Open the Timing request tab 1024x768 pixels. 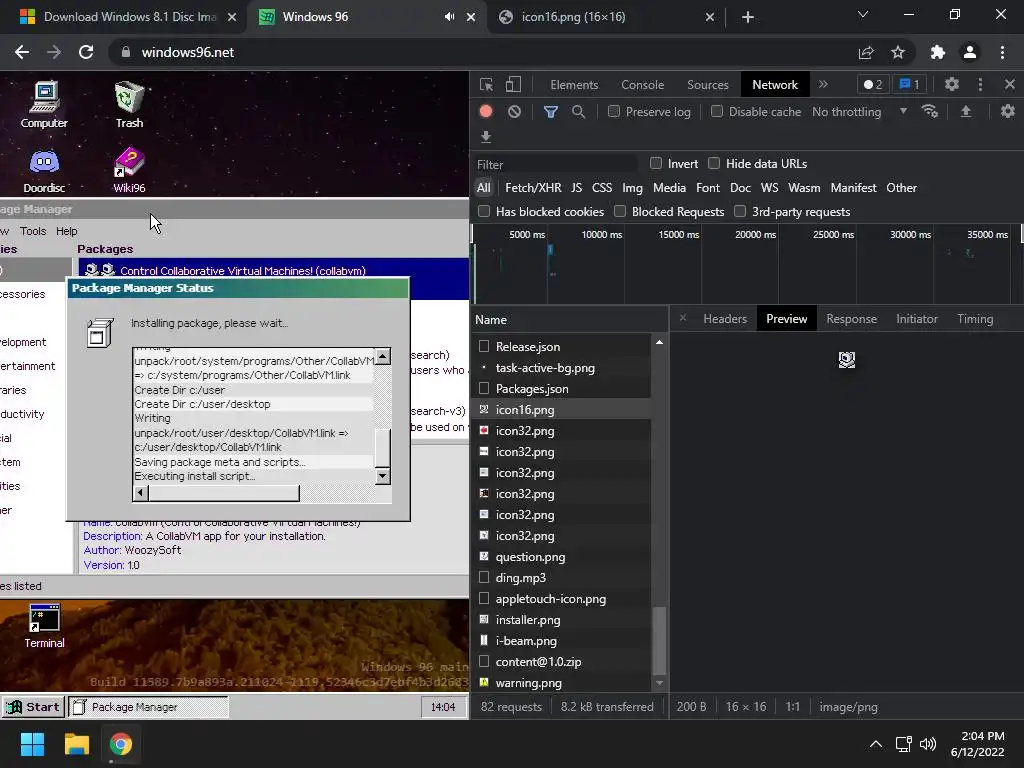tap(975, 319)
